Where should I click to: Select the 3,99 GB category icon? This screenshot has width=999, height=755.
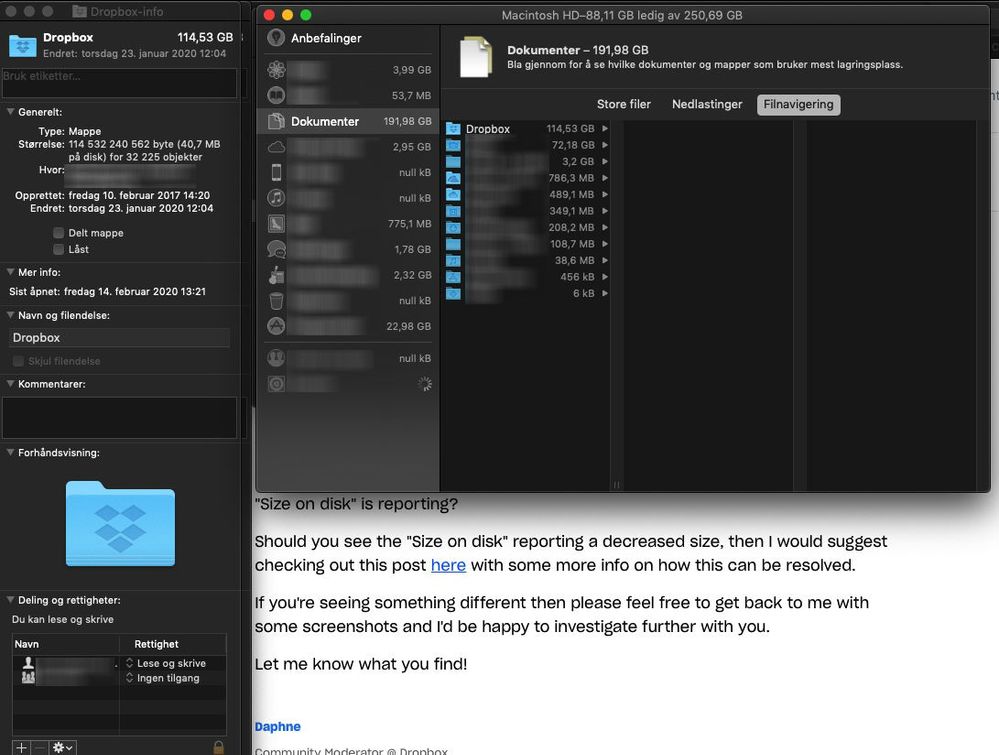276,69
